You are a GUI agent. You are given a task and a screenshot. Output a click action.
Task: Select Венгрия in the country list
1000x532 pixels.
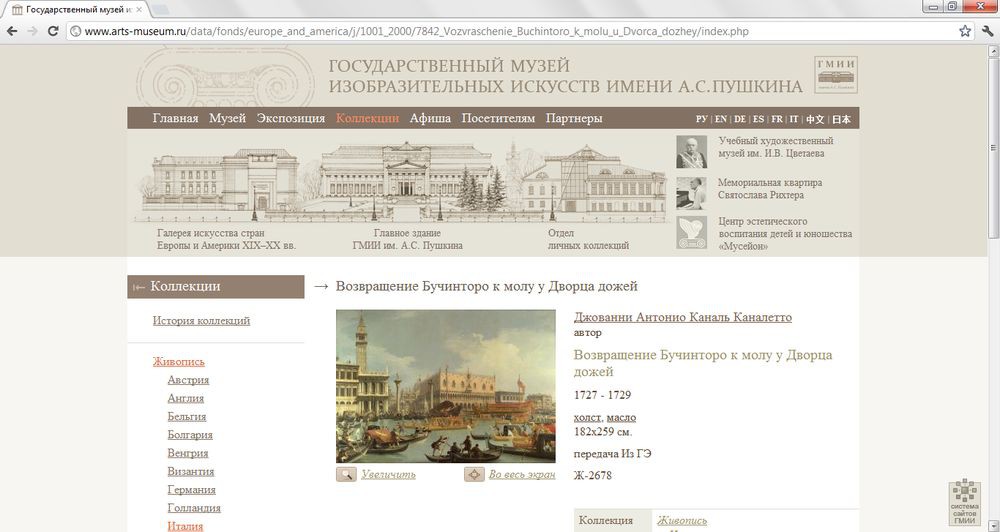click(188, 454)
